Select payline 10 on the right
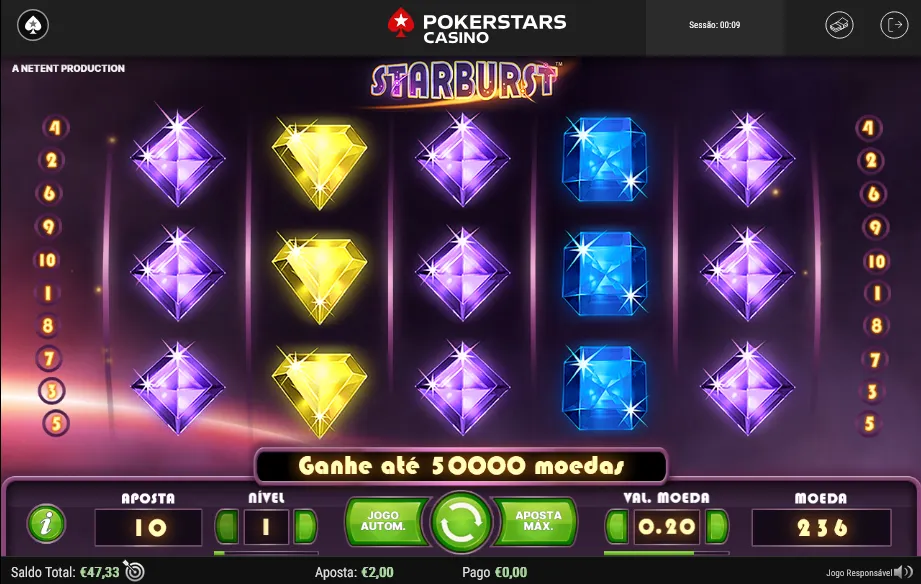 tap(876, 261)
